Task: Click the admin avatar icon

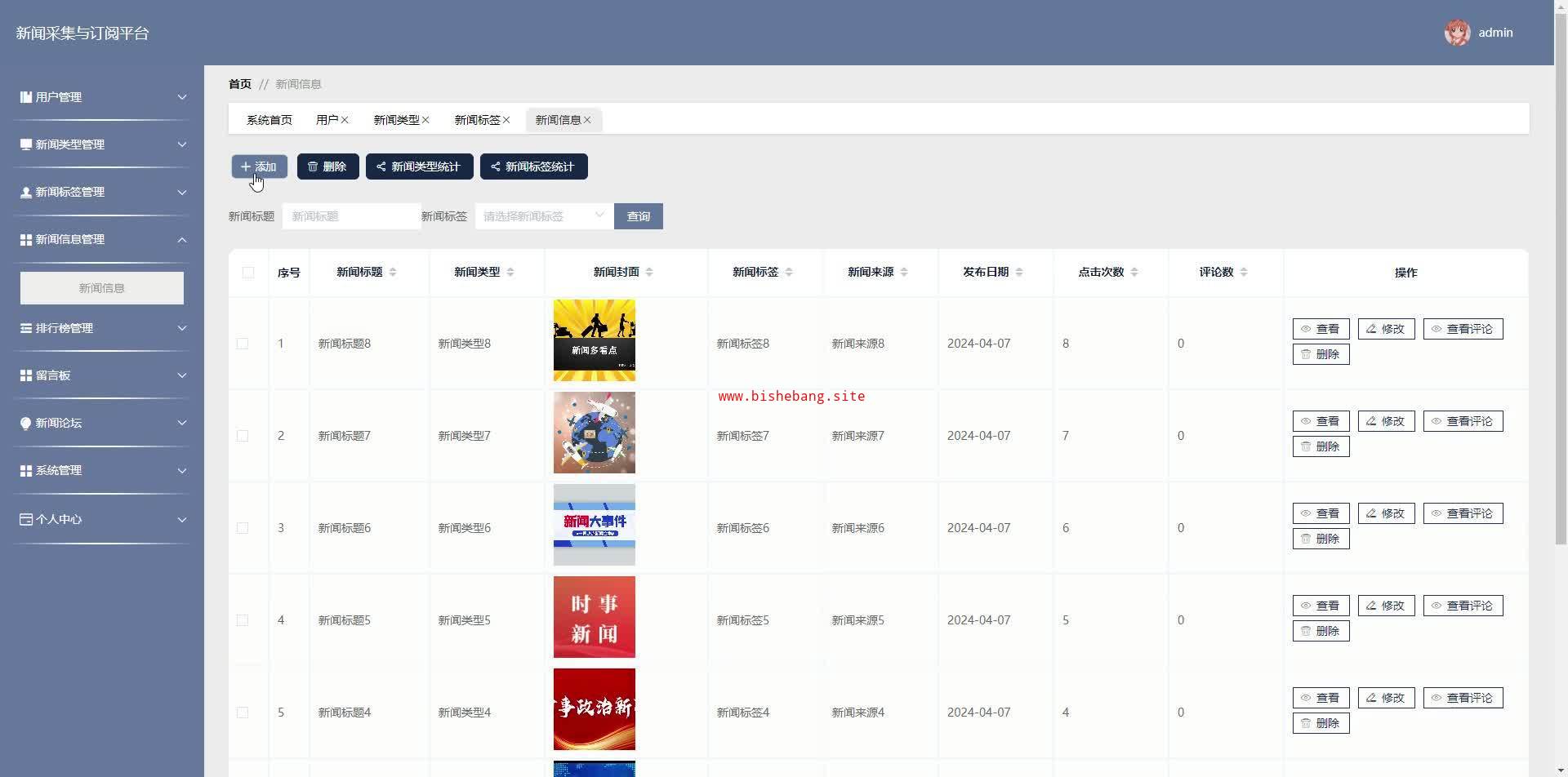Action: 1457,33
